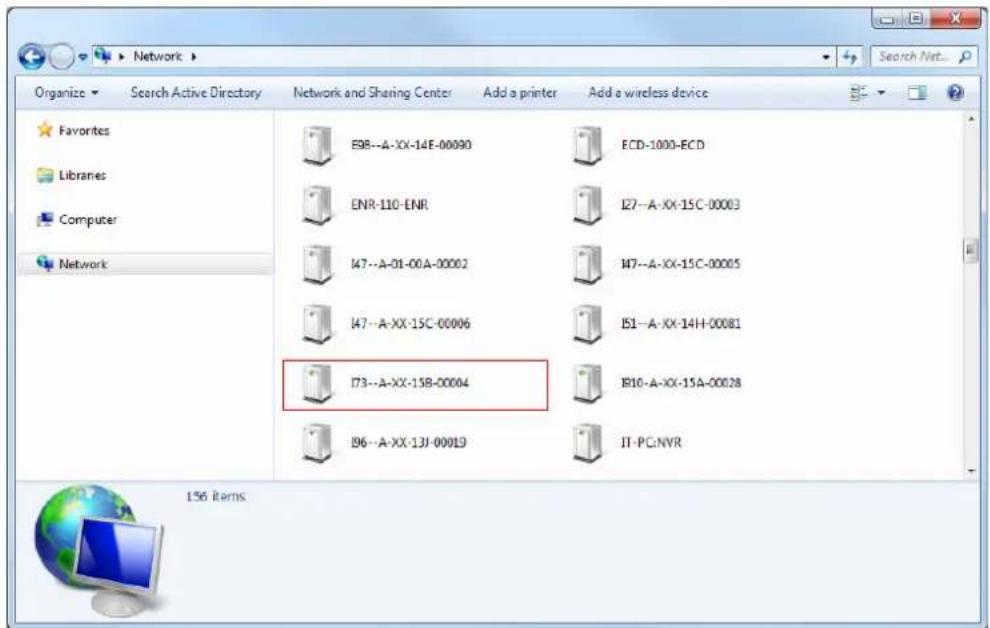Click the vertical scrollbar thumb
The height and width of the screenshot is (628, 990).
pos(970,251)
